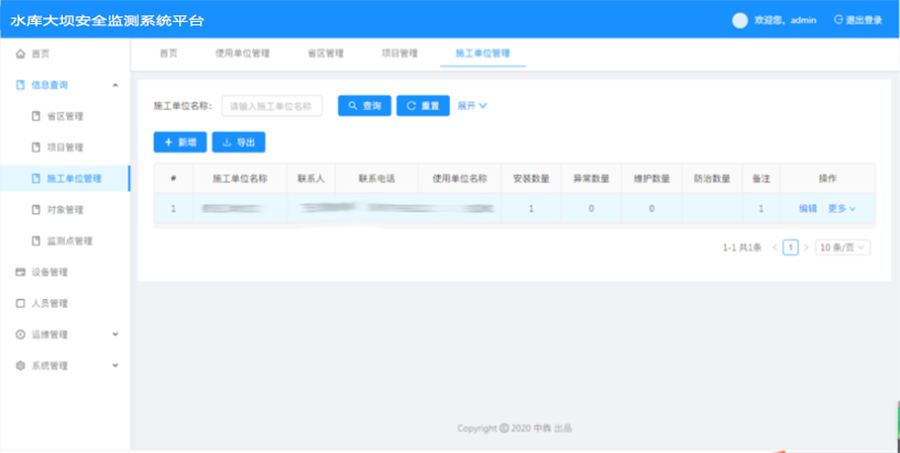The height and width of the screenshot is (453, 900).
Task: Click the admin user avatar icon
Action: (x=740, y=20)
